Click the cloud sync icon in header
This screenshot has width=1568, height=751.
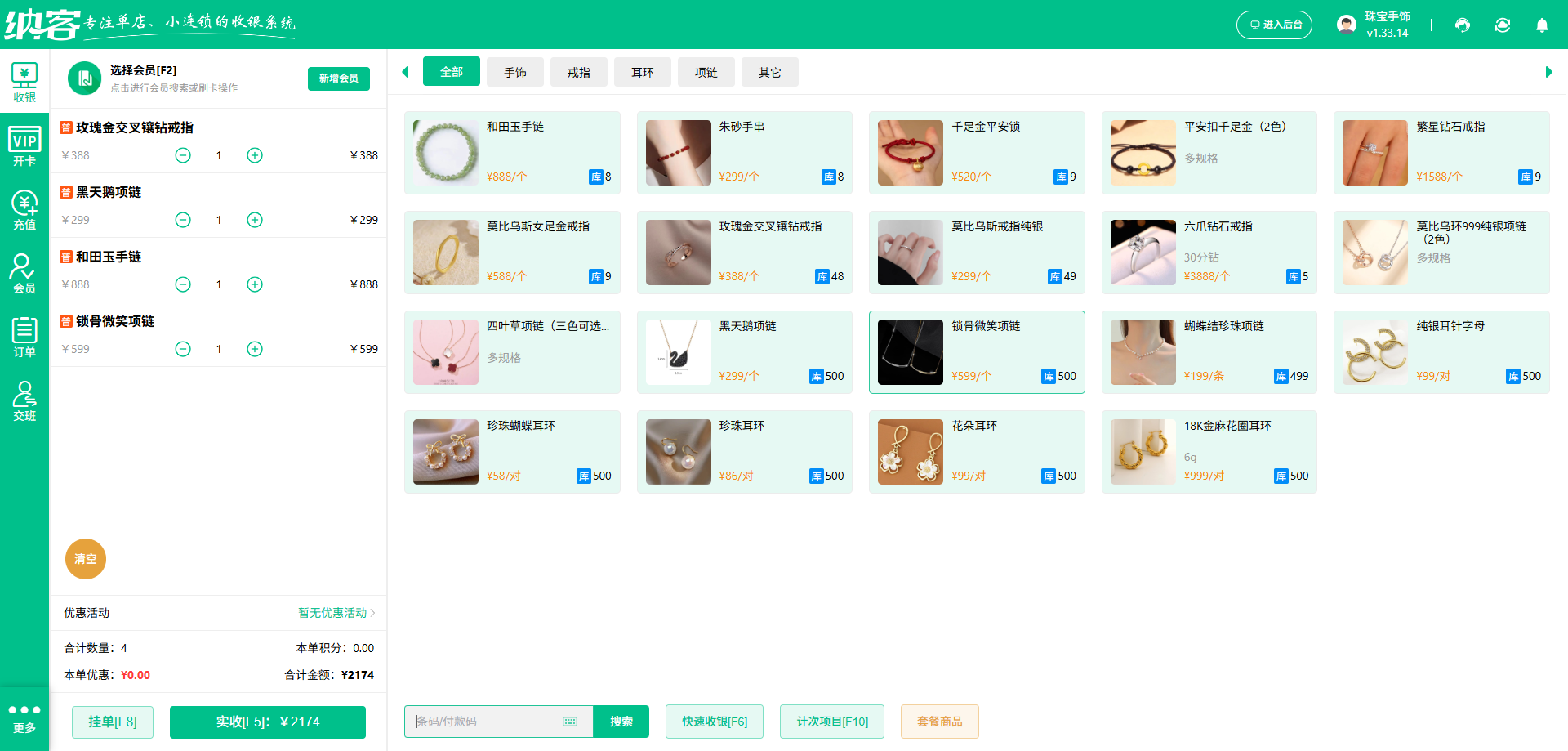pos(1503,25)
